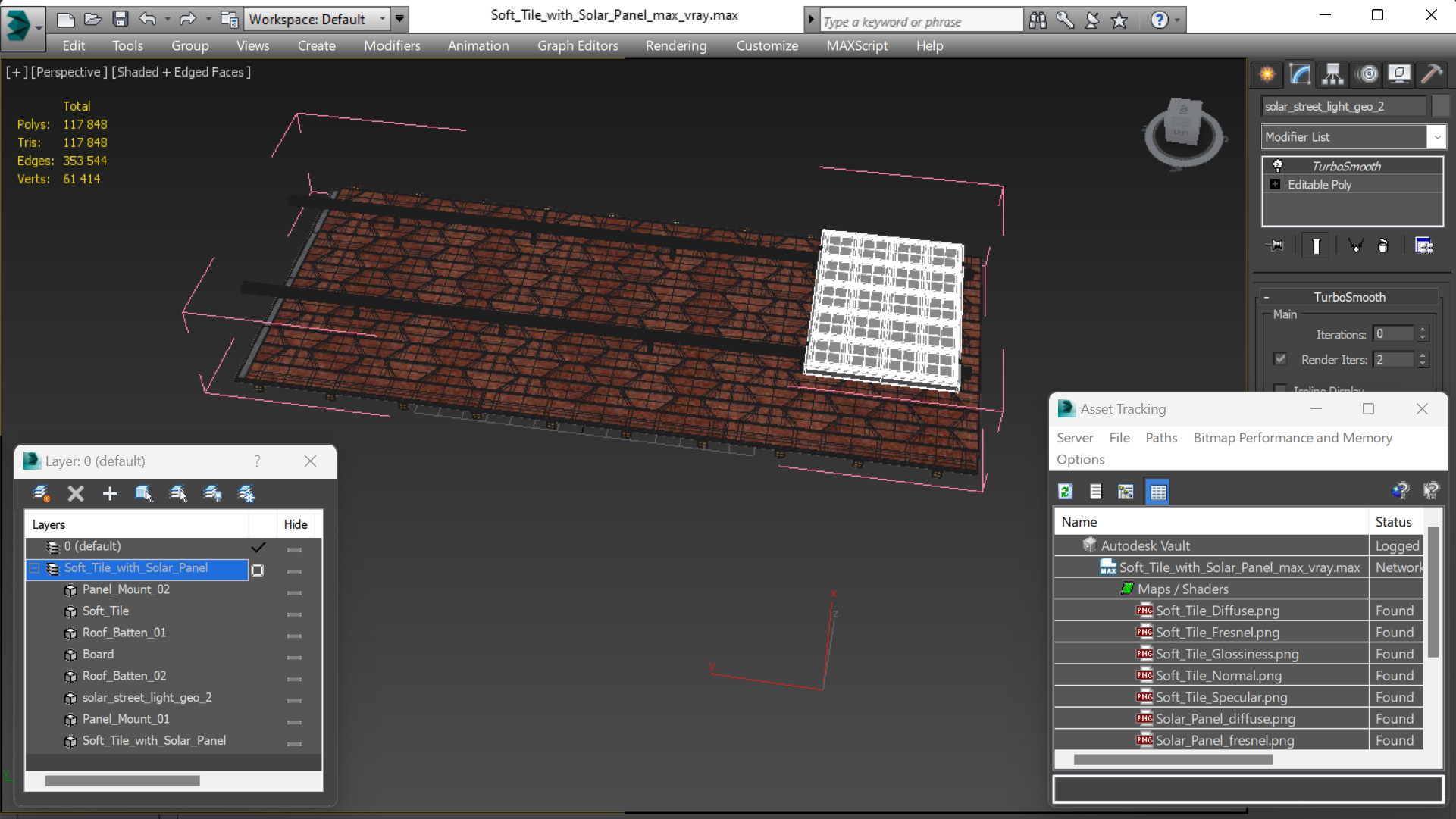The height and width of the screenshot is (819, 1456).
Task: Click the binoculars search icon
Action: pos(1038,20)
